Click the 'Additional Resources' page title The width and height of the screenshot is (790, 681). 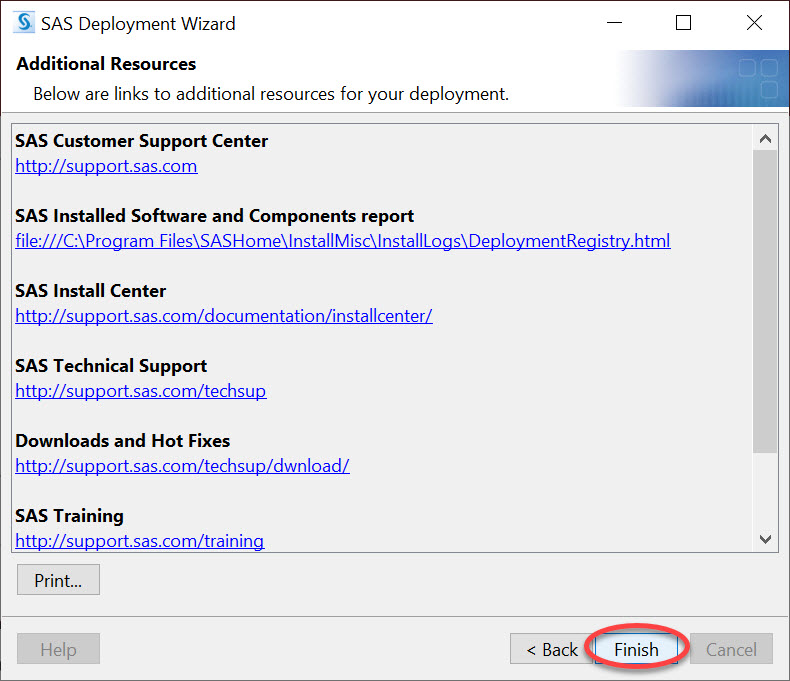[106, 64]
